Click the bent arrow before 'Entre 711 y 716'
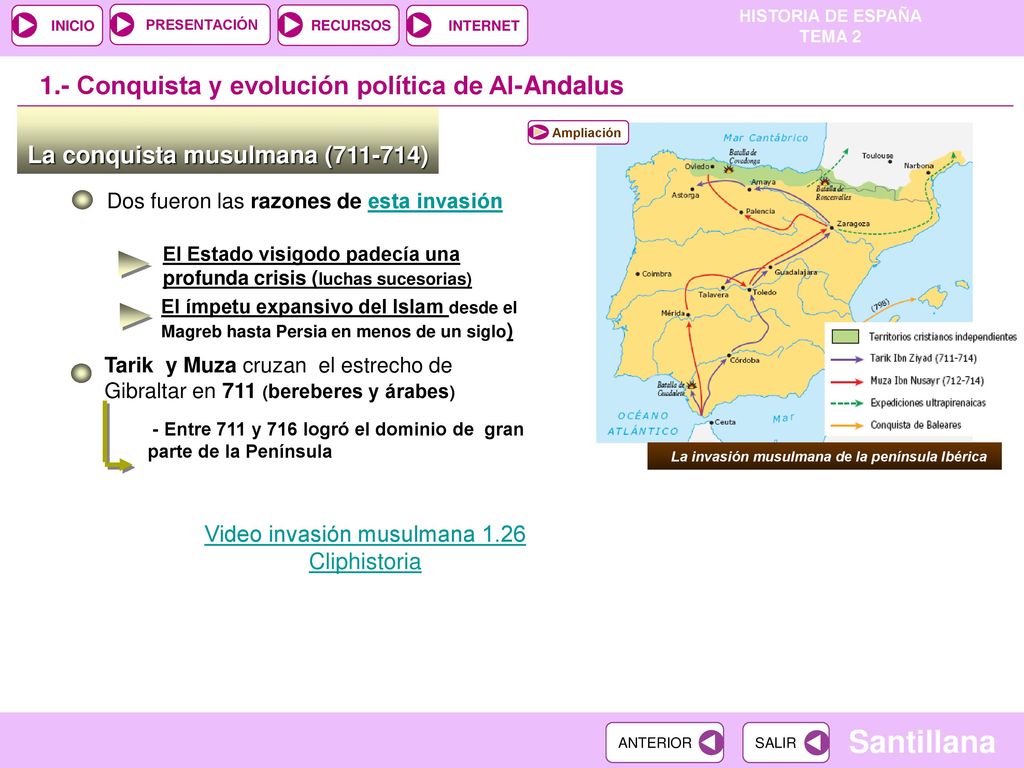The image size is (1024, 768). pyautogui.click(x=118, y=436)
